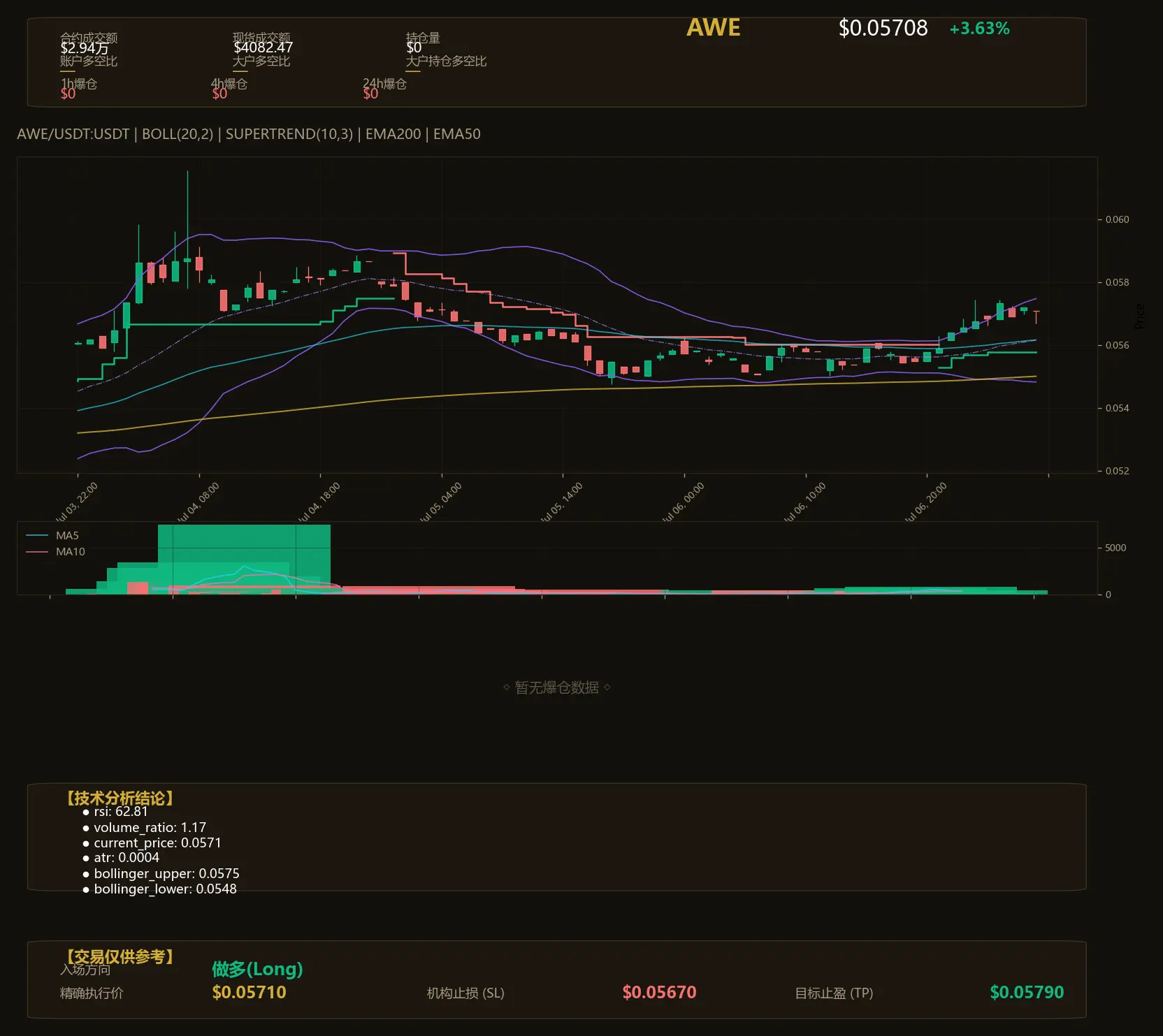Screen dimensions: 1163x1036
Task: Click the 5000 volume axis label
Action: [1115, 548]
